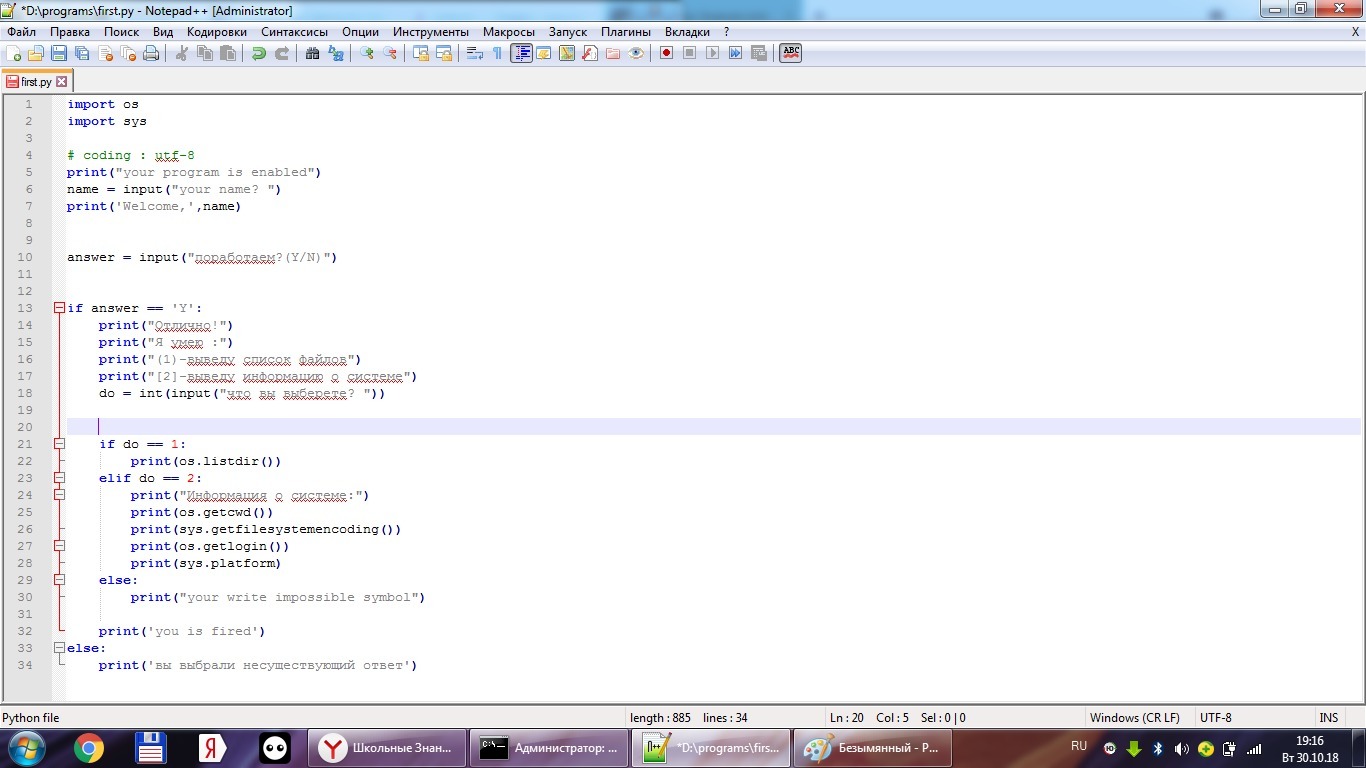
Task: Click the UTF-8 encoding in status bar
Action: pyautogui.click(x=1215, y=718)
